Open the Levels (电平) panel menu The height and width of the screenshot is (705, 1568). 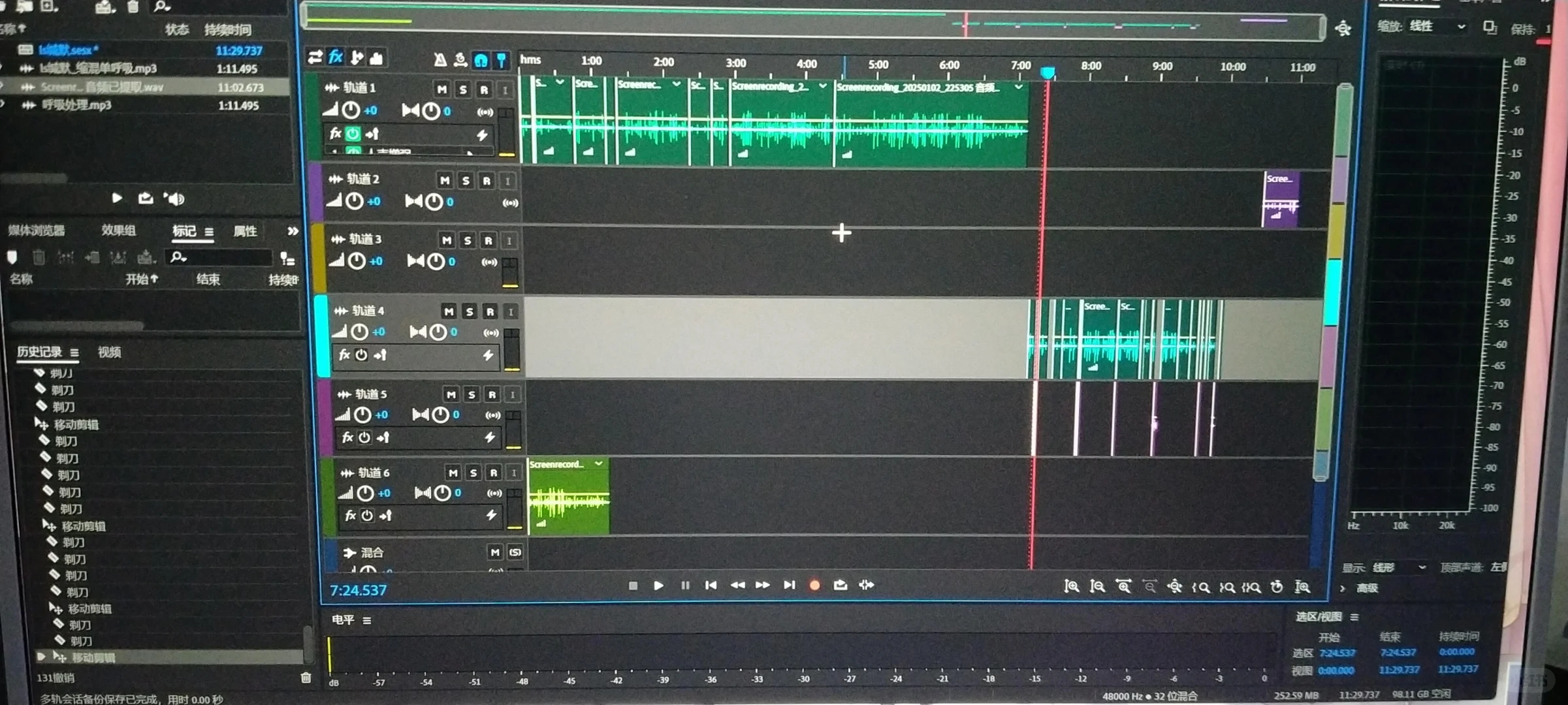(367, 620)
